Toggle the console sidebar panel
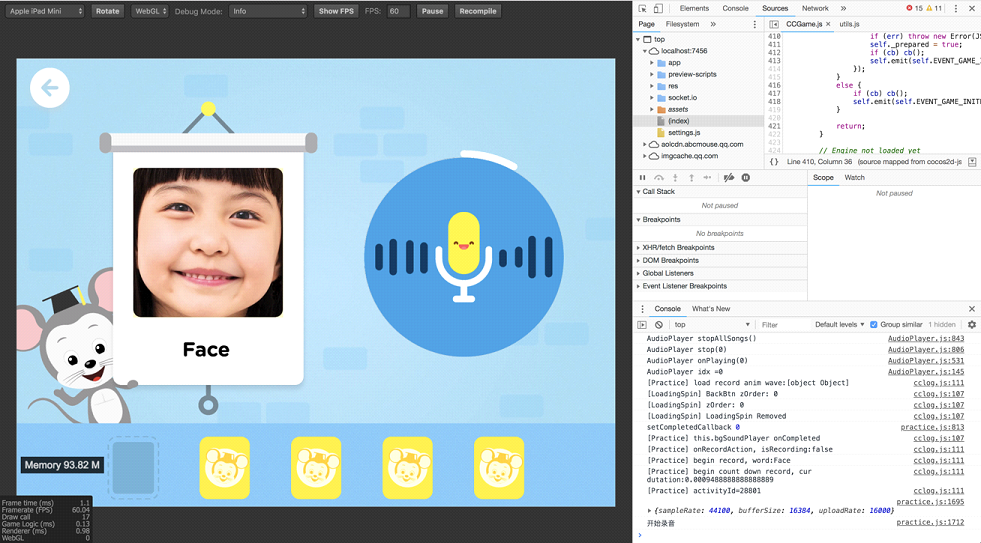The height and width of the screenshot is (543, 981). tap(642, 325)
